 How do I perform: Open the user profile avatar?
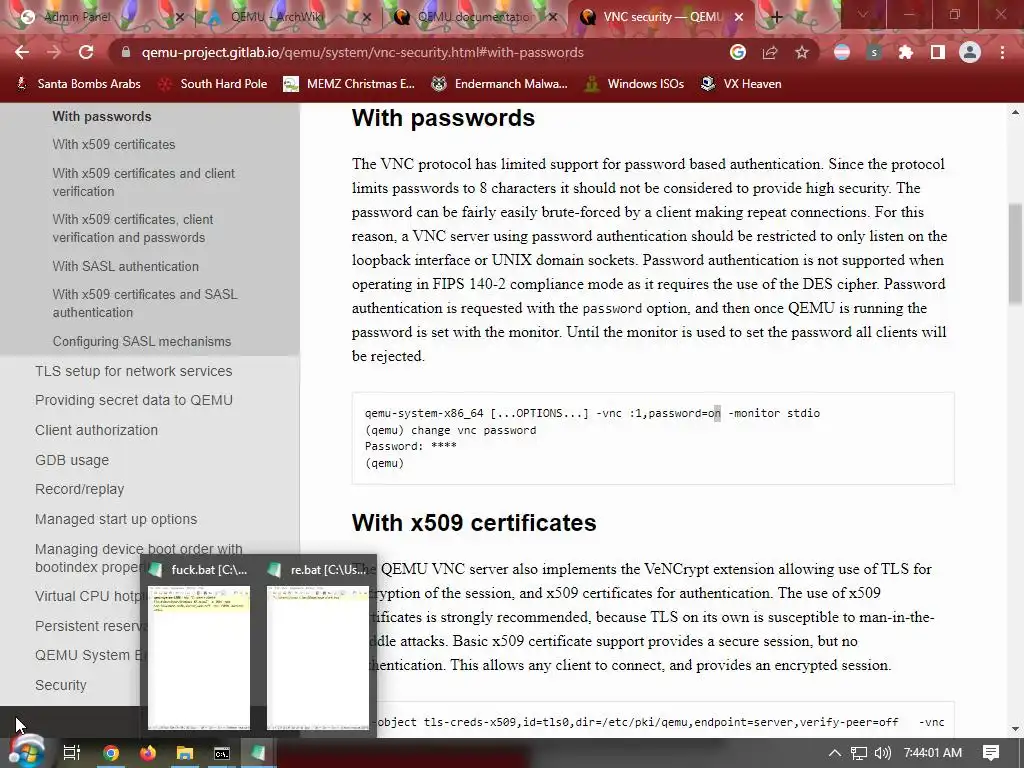click(x=970, y=52)
